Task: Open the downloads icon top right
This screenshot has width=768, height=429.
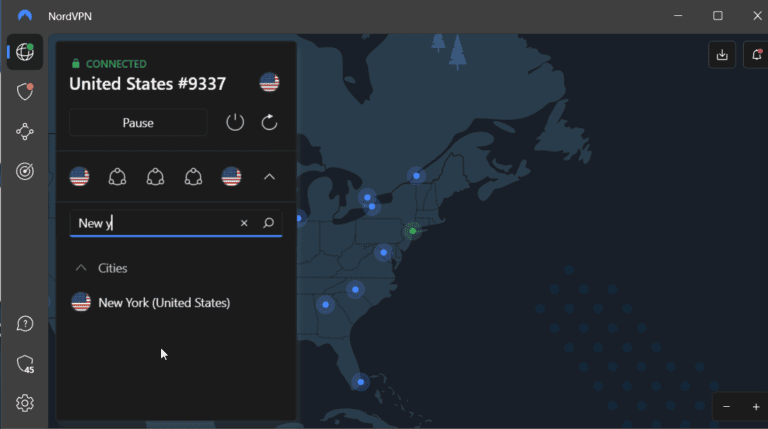Action: 722,54
